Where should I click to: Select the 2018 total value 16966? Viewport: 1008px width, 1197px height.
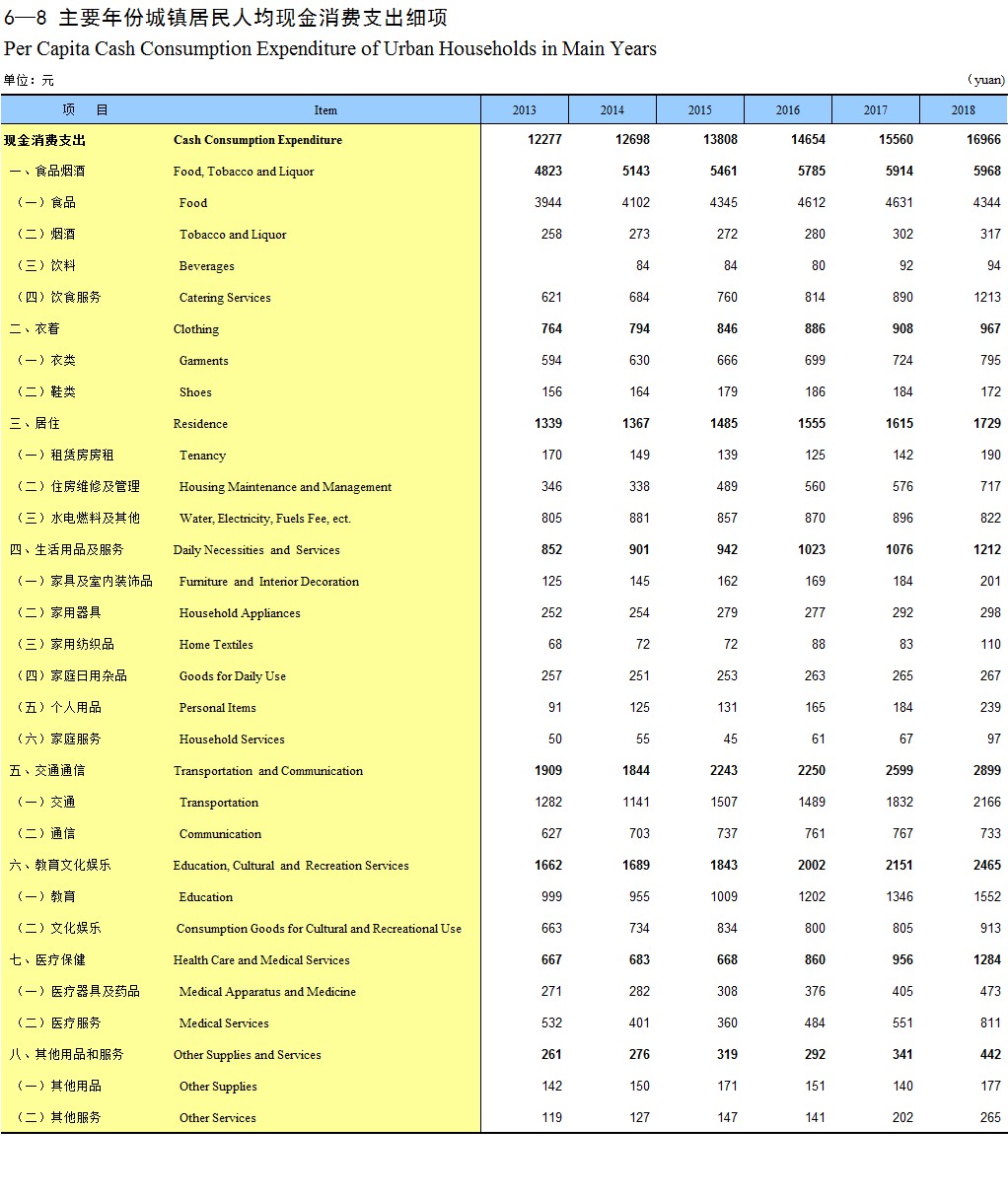[x=983, y=140]
